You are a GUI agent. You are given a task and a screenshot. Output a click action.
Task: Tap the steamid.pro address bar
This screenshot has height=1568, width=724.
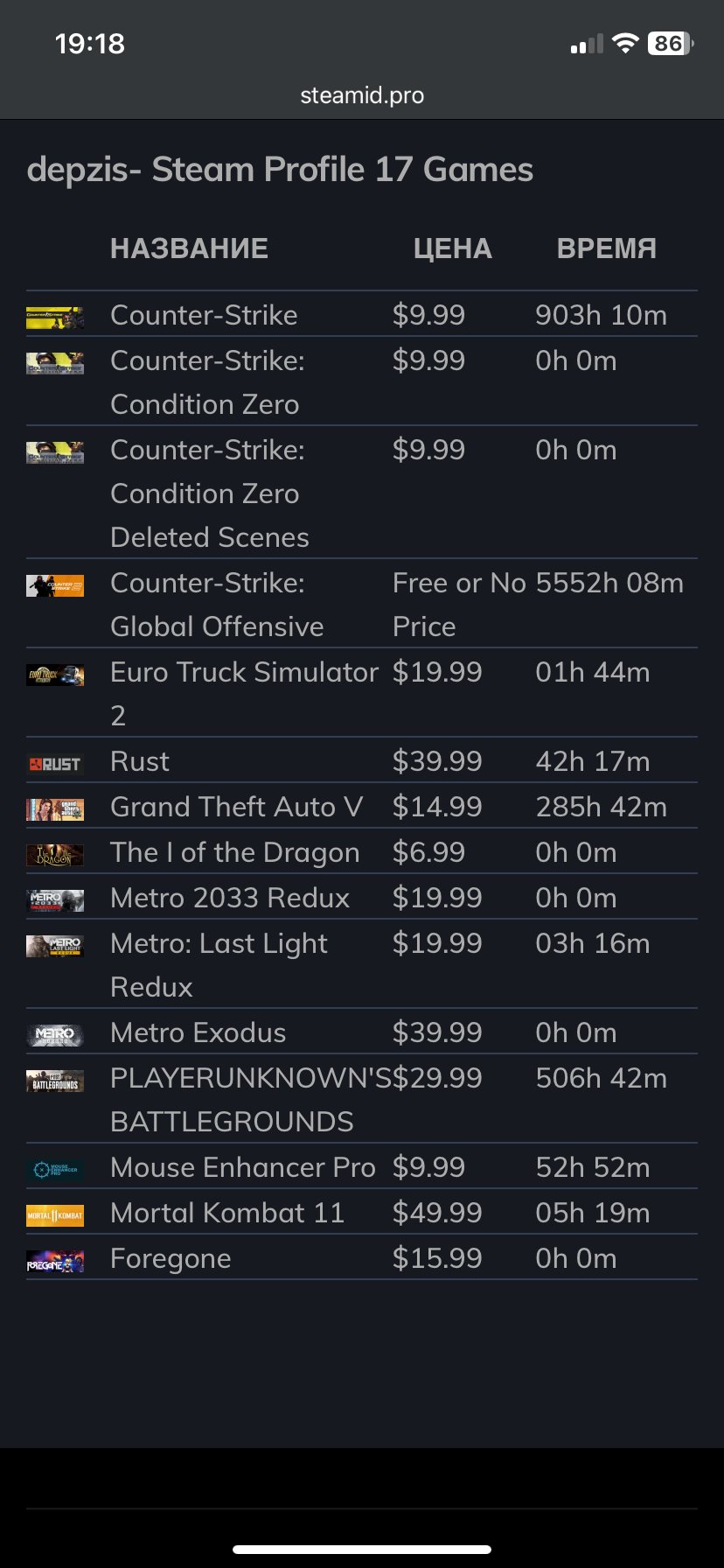click(x=362, y=95)
